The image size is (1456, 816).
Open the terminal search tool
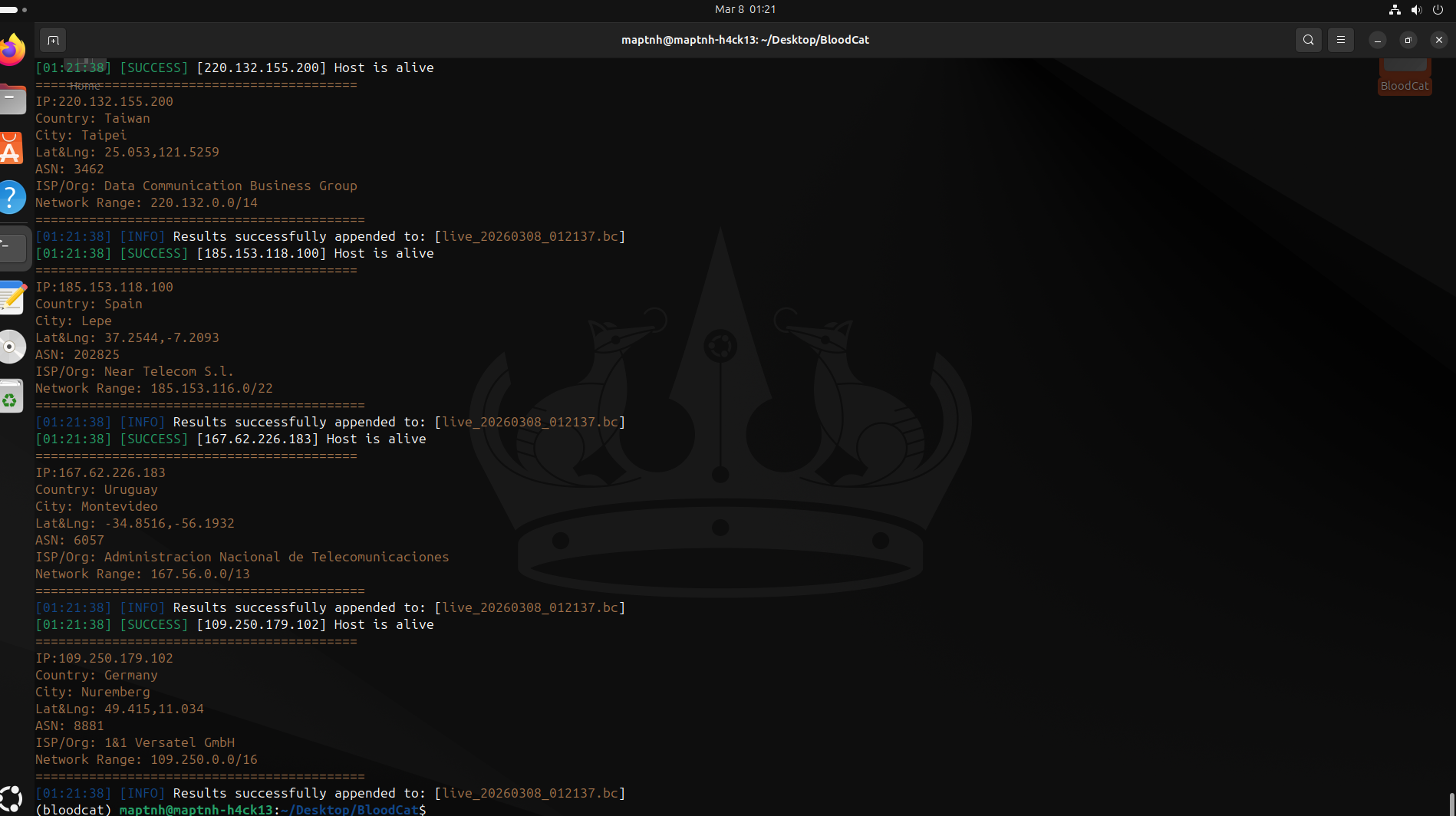[1309, 40]
